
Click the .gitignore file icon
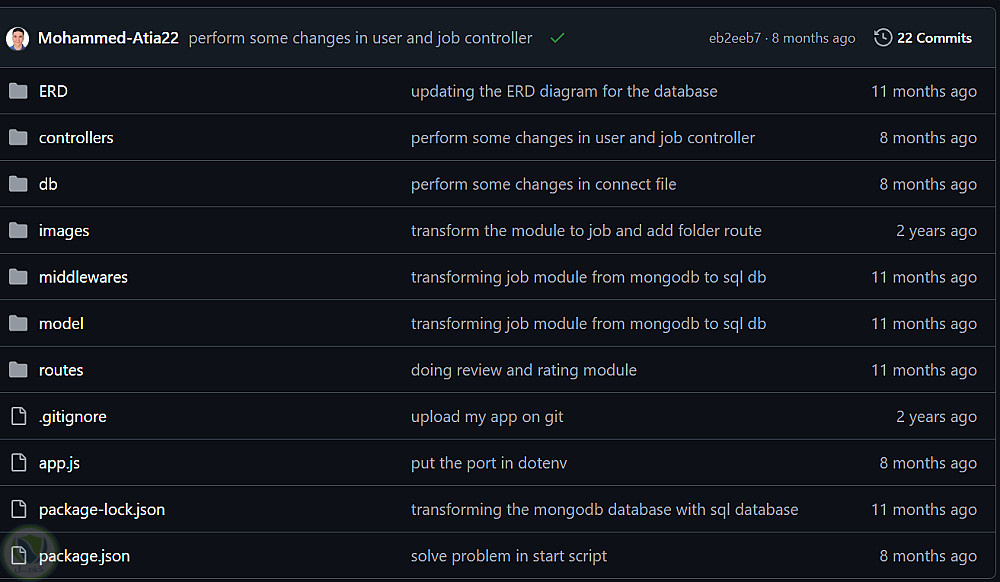tap(18, 417)
